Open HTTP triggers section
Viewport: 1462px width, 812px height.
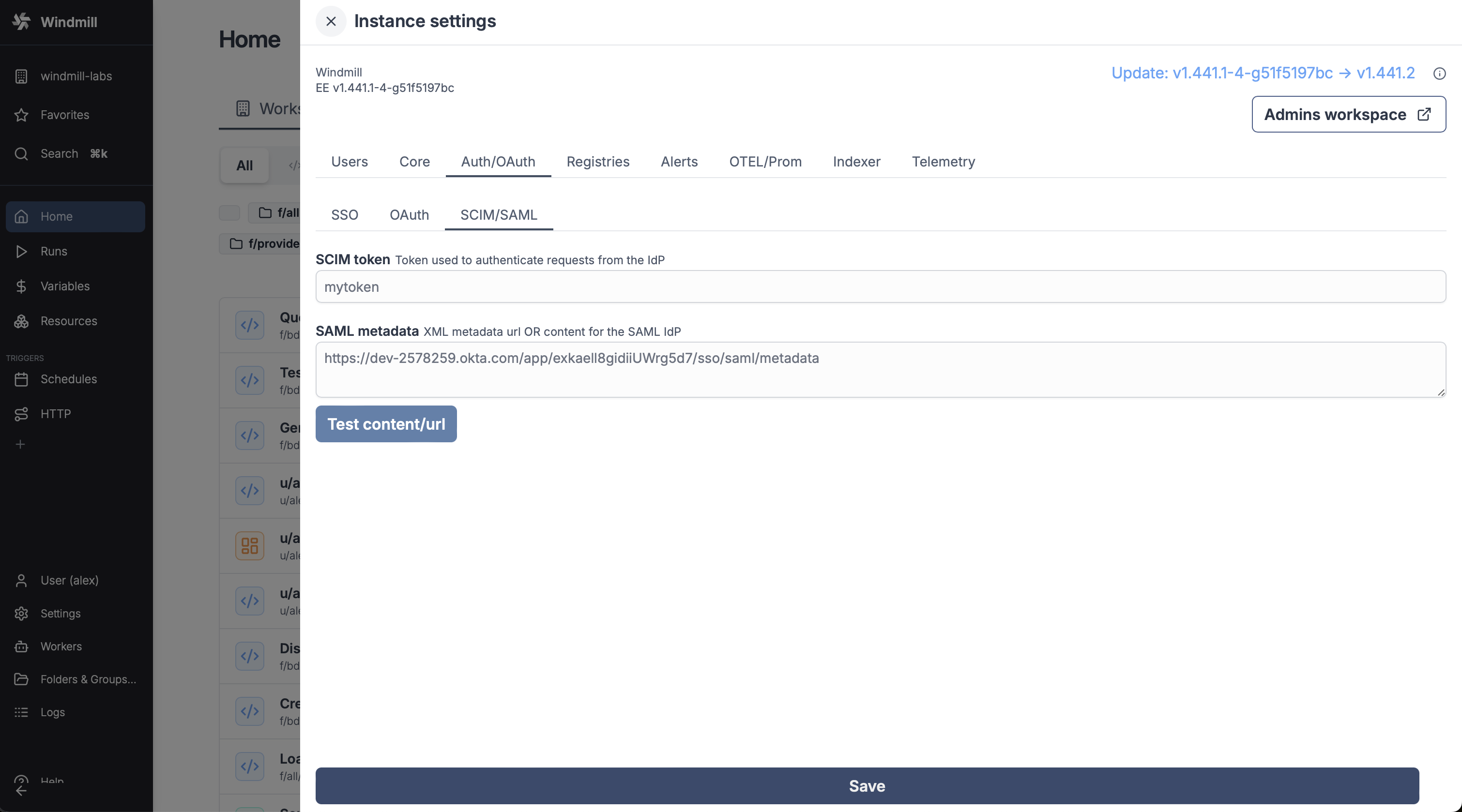click(x=56, y=414)
